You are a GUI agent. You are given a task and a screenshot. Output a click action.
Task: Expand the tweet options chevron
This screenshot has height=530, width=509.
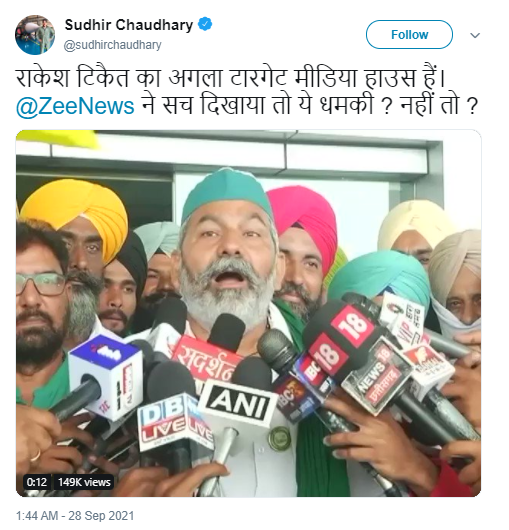click(x=475, y=35)
